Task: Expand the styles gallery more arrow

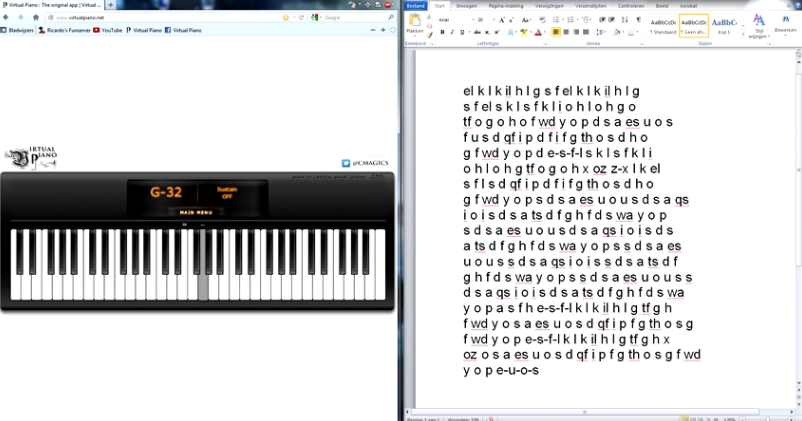Action: pyautogui.click(x=743, y=34)
